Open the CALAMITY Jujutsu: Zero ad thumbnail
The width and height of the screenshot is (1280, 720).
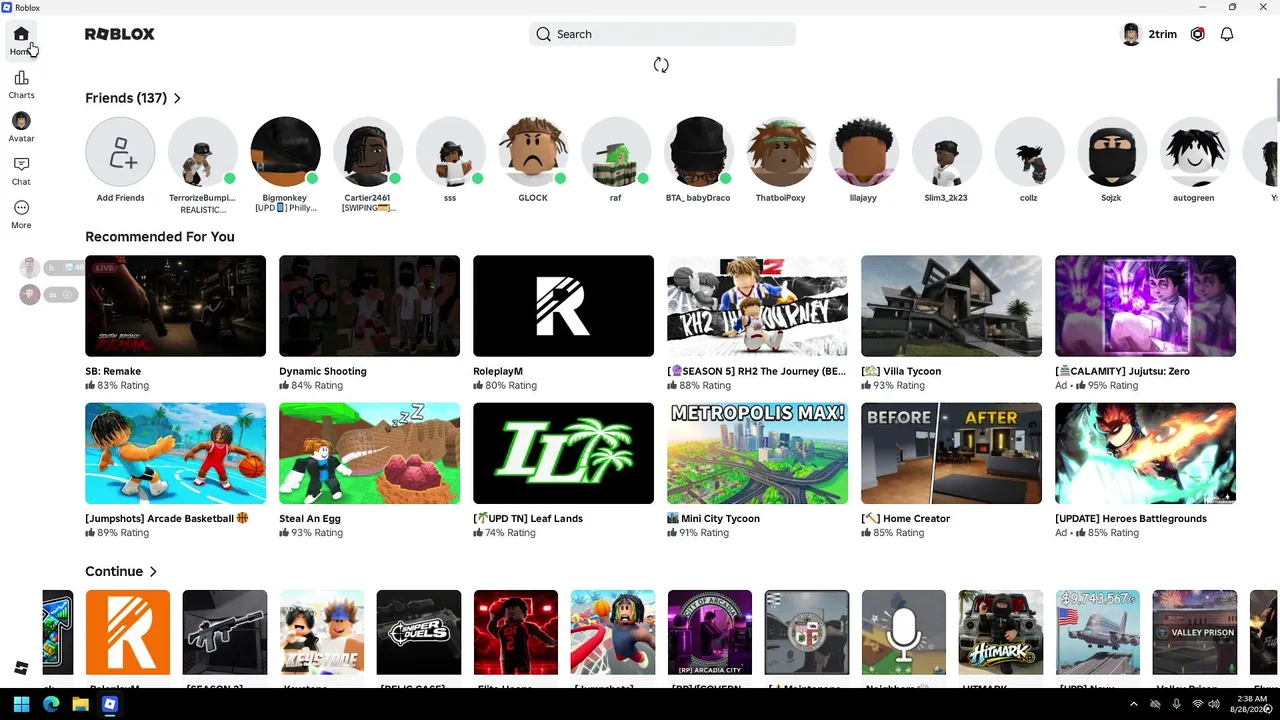(x=1145, y=306)
